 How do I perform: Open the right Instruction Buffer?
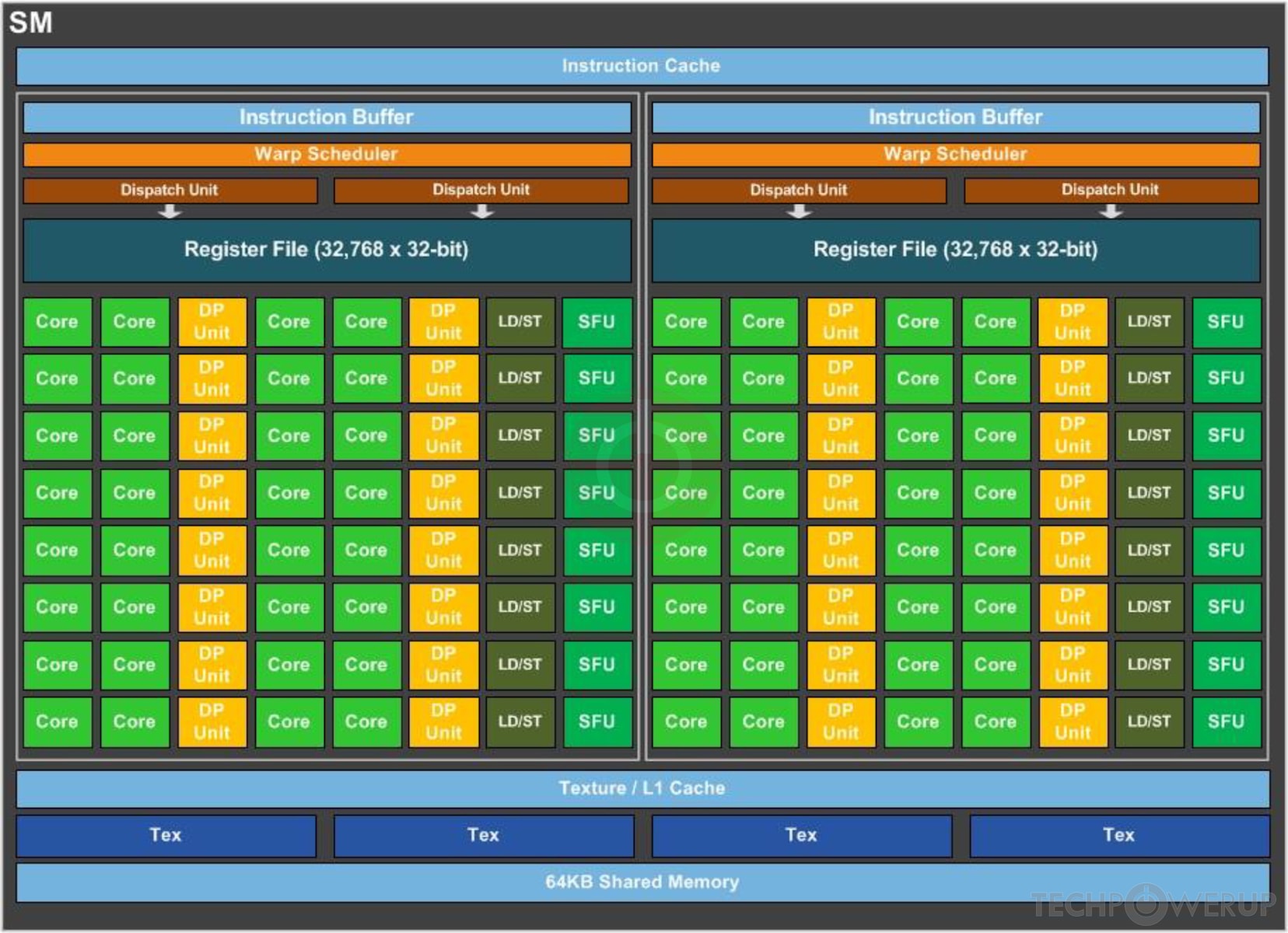pyautogui.click(x=955, y=117)
